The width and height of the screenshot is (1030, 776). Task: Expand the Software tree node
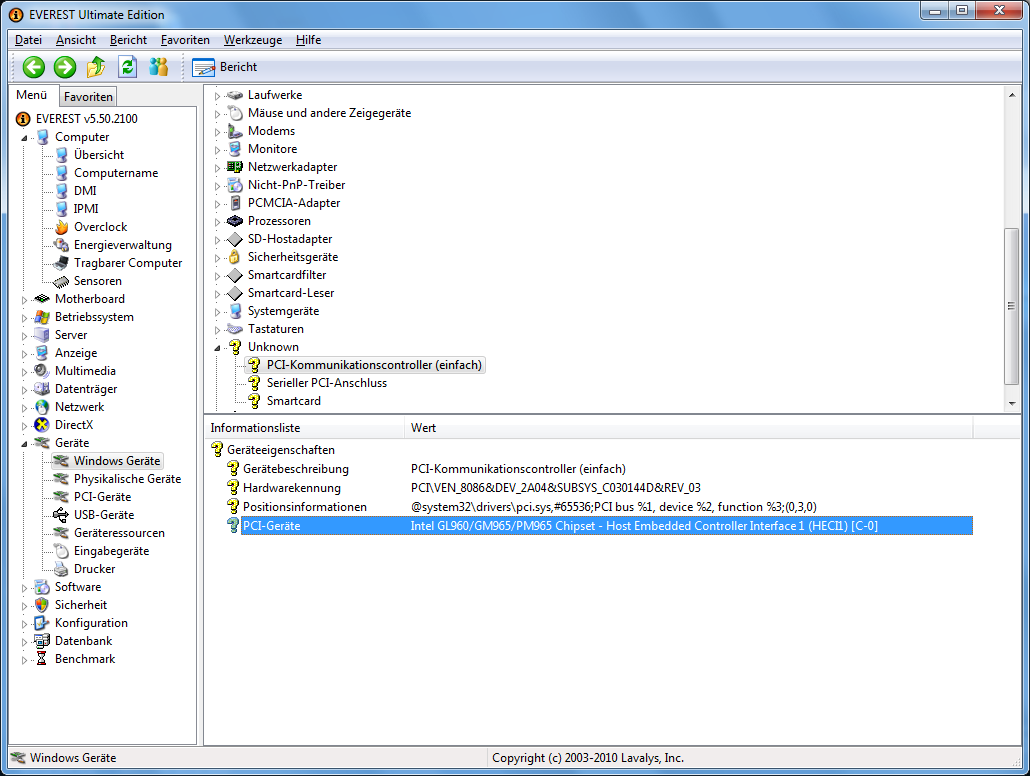click(24, 588)
